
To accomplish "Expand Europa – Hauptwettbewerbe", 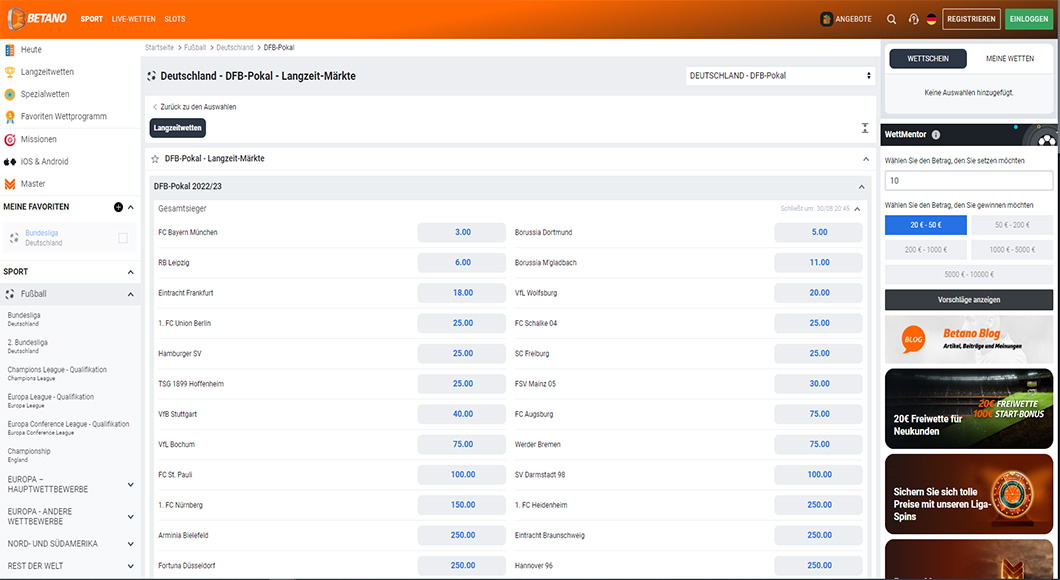I will click(130, 485).
